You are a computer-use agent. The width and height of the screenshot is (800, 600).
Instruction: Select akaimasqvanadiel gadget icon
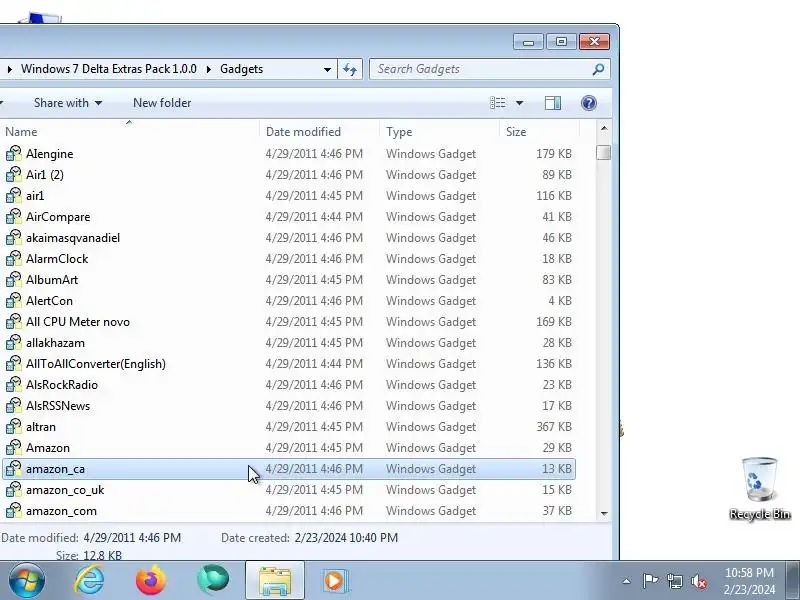coord(14,238)
